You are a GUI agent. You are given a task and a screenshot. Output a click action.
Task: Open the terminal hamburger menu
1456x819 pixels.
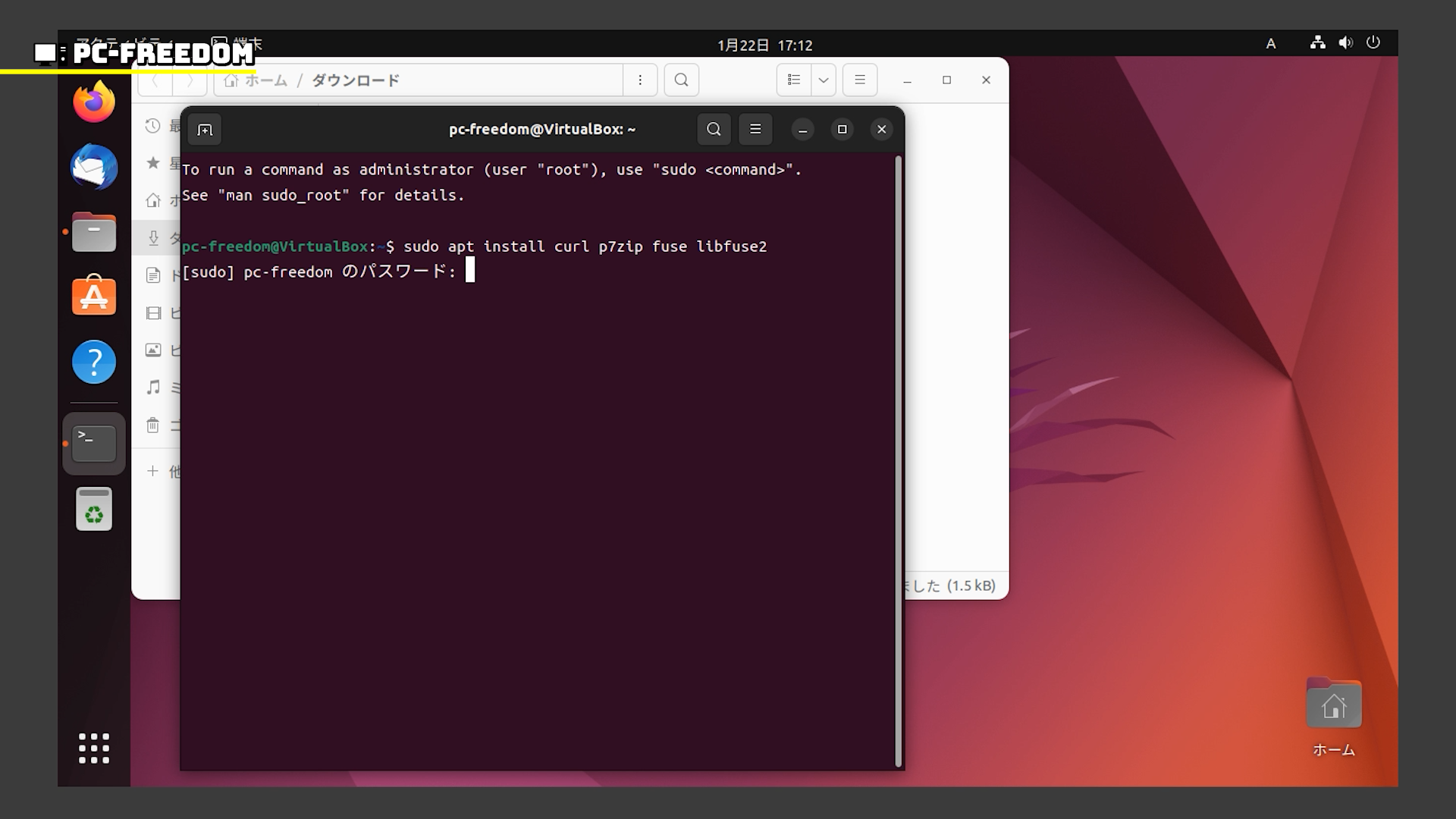755,130
